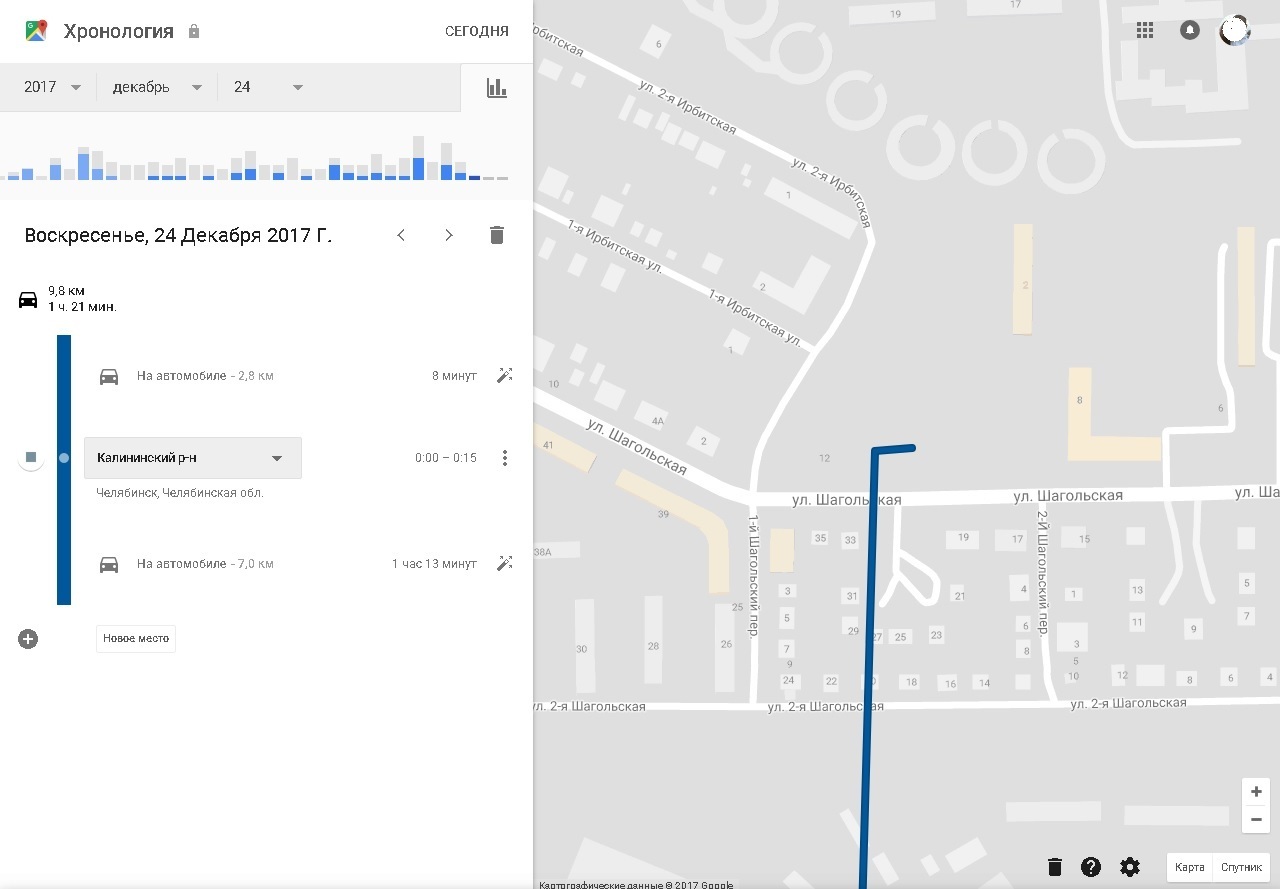Click the Новое место button
The width and height of the screenshot is (1280, 889).
pos(136,639)
